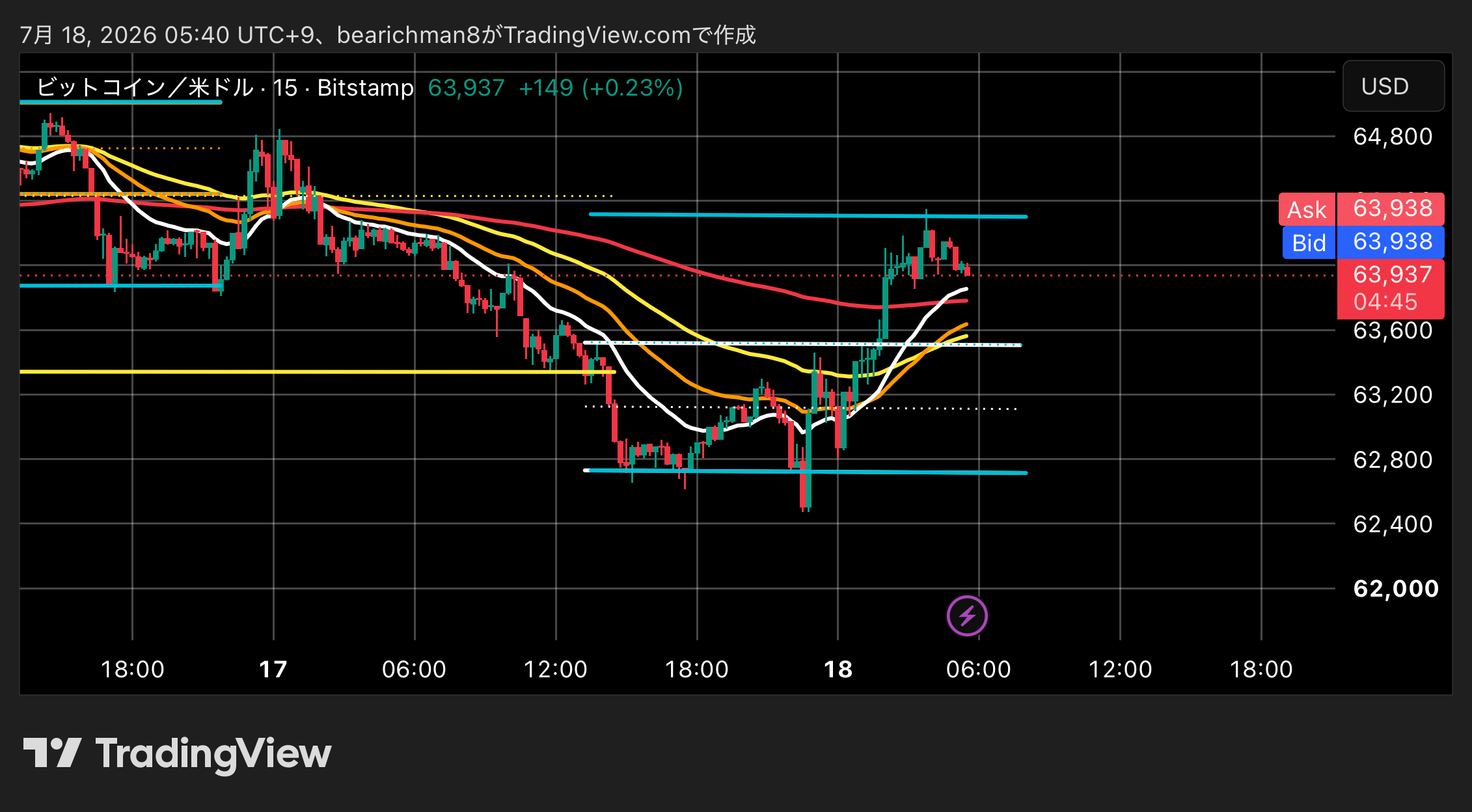Click the current price label 63,937

pos(1392,275)
